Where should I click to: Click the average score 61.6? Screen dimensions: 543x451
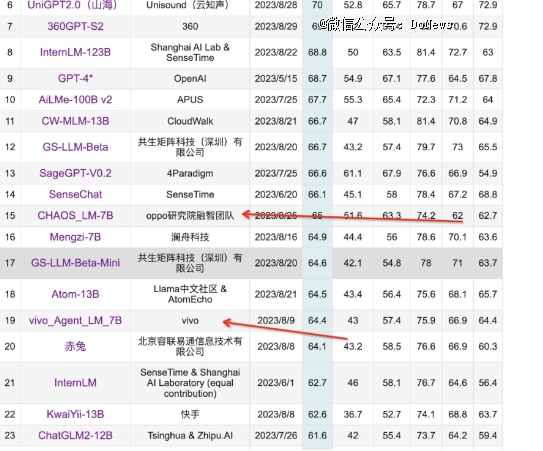coord(317,435)
